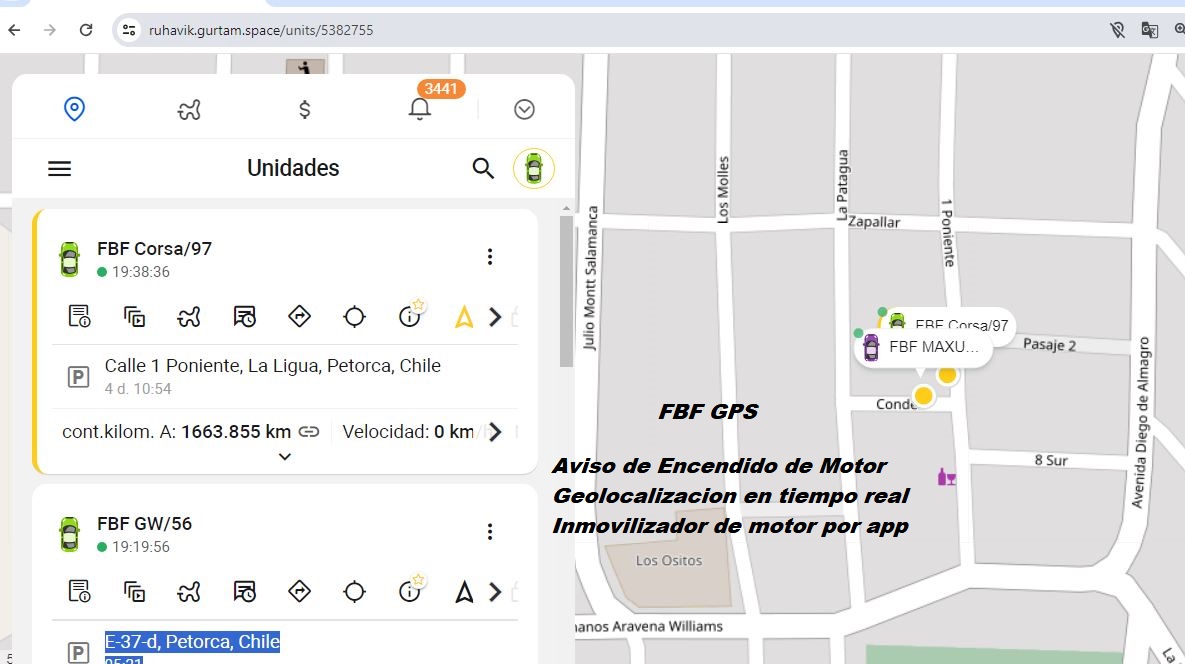Switch to the dollar sign tab

[x=305, y=109]
